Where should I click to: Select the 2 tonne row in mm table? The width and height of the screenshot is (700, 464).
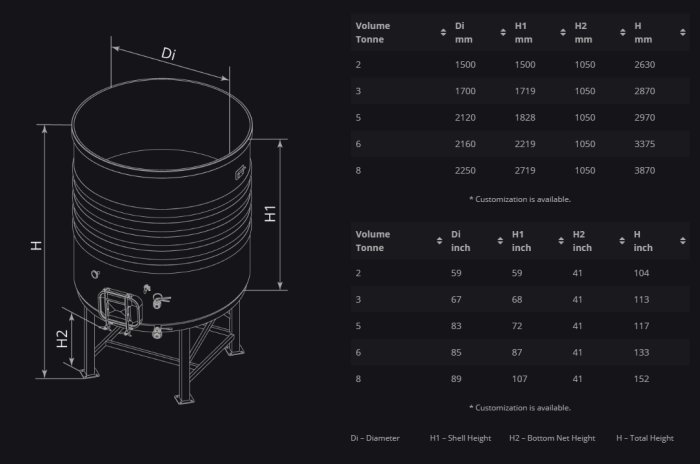(x=519, y=65)
